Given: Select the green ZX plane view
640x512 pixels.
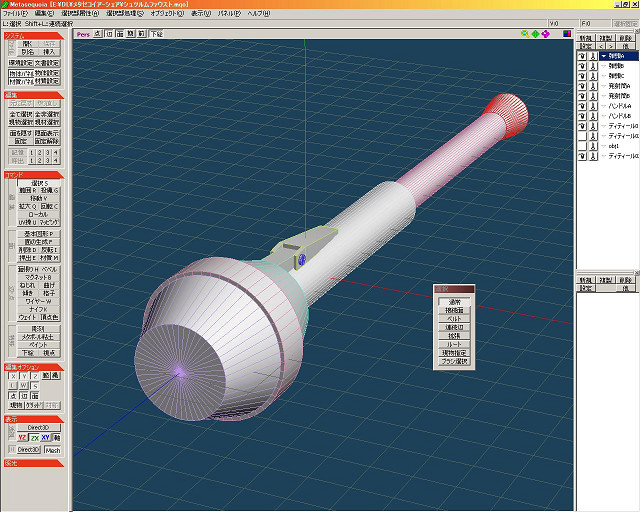Looking at the screenshot, I should 35,438.
